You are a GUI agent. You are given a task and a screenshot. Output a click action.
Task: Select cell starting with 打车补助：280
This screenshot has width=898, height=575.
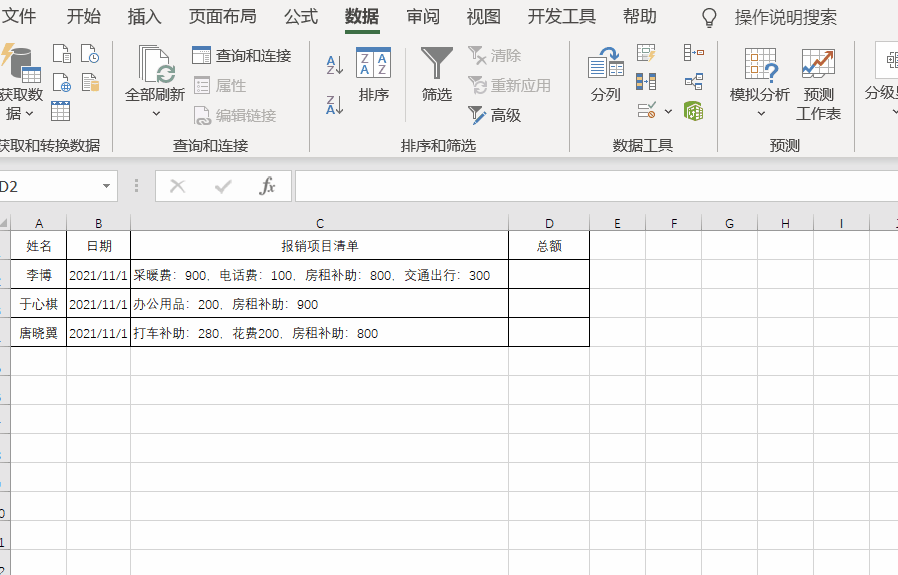tap(320, 333)
